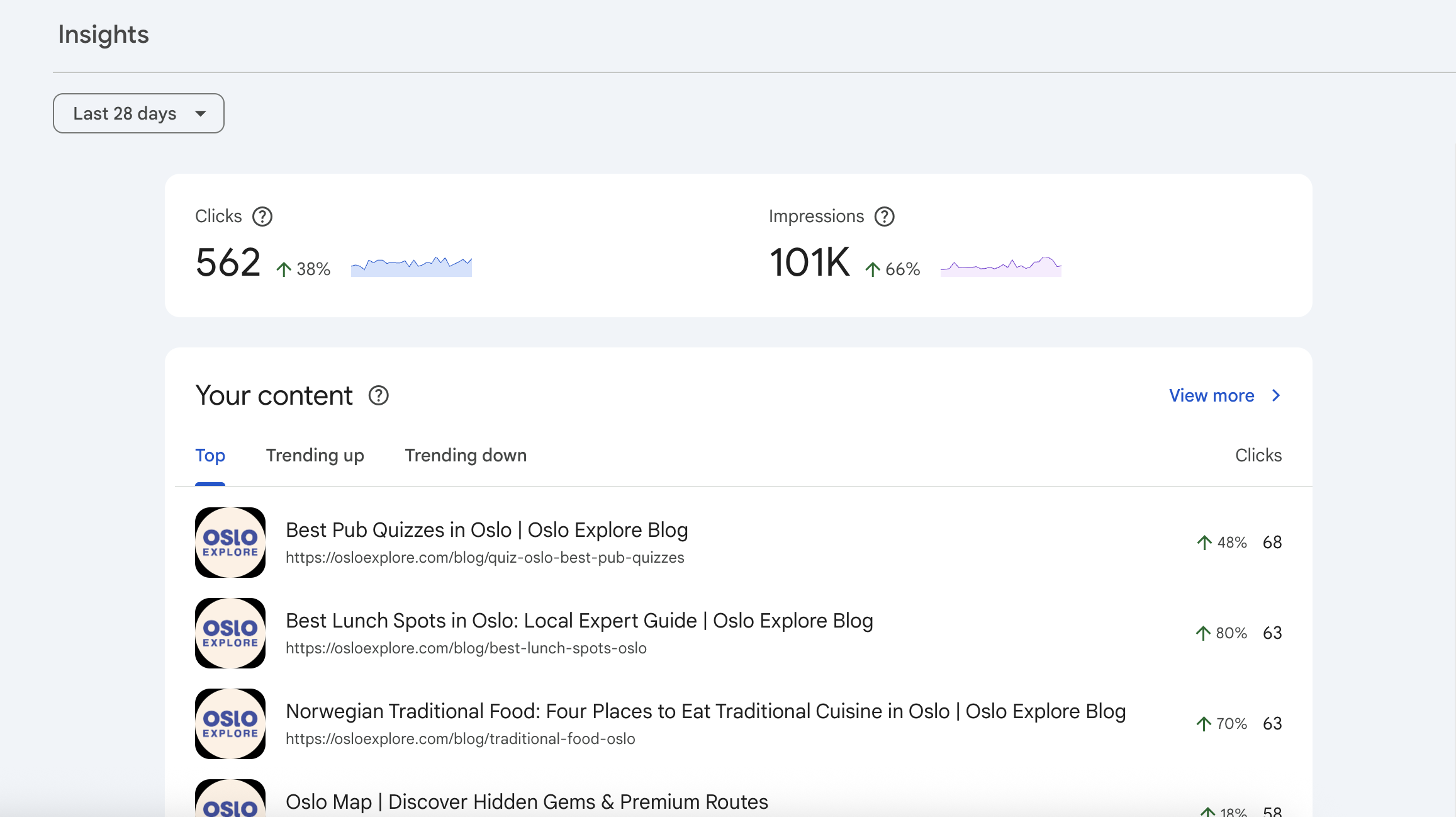
Task: Open Norwegian Traditional Food page title
Action: point(706,711)
